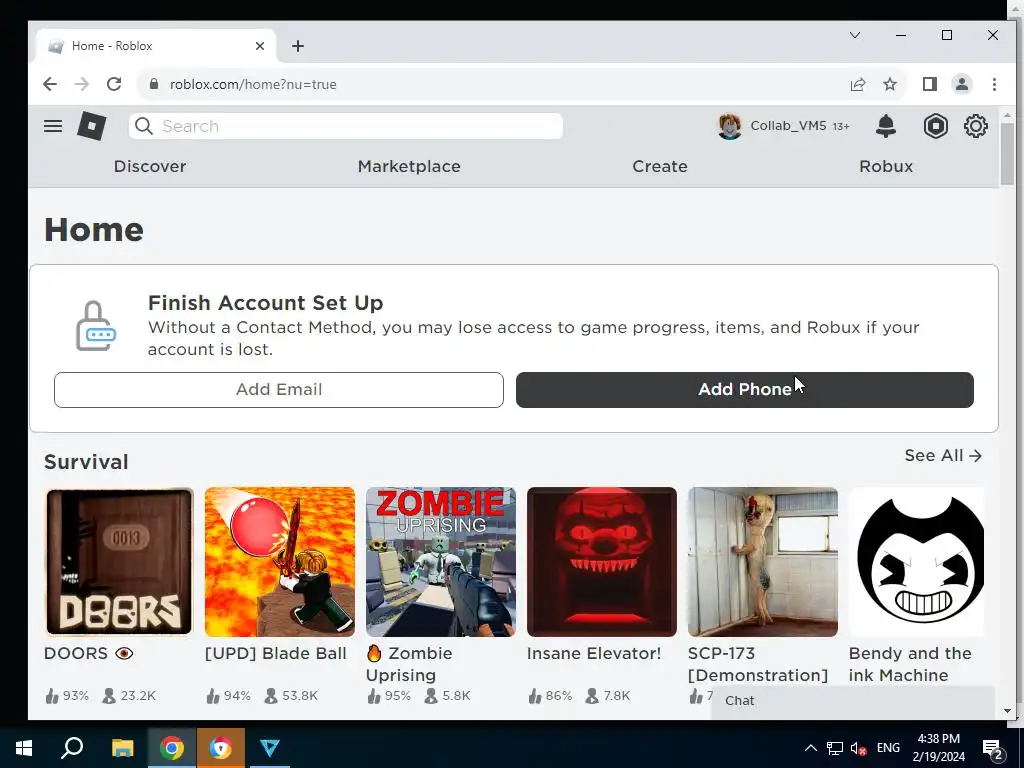Click the muted volume tray icon
This screenshot has width=1024, height=768.
(858, 748)
